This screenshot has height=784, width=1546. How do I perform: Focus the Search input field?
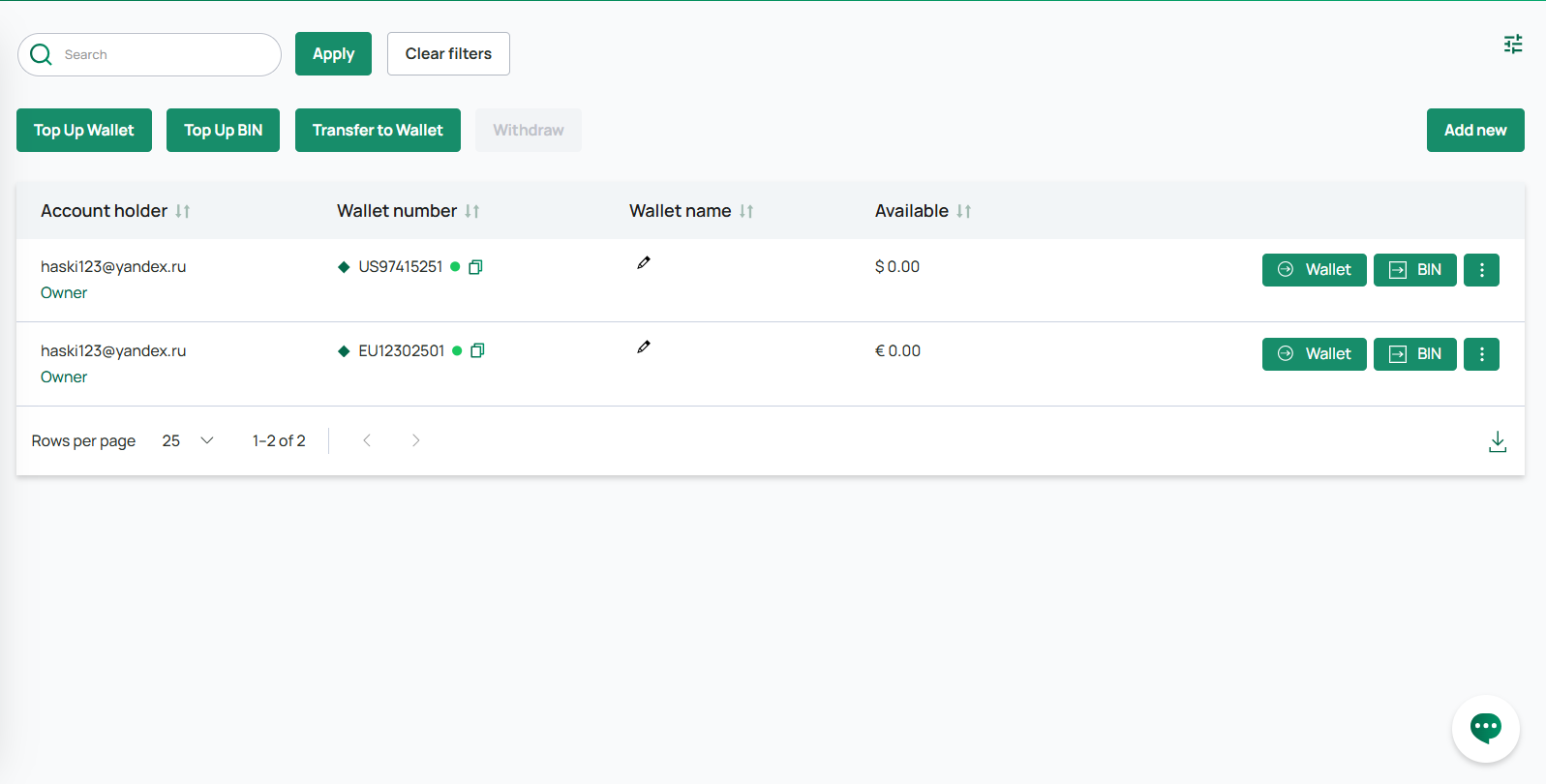click(x=165, y=55)
